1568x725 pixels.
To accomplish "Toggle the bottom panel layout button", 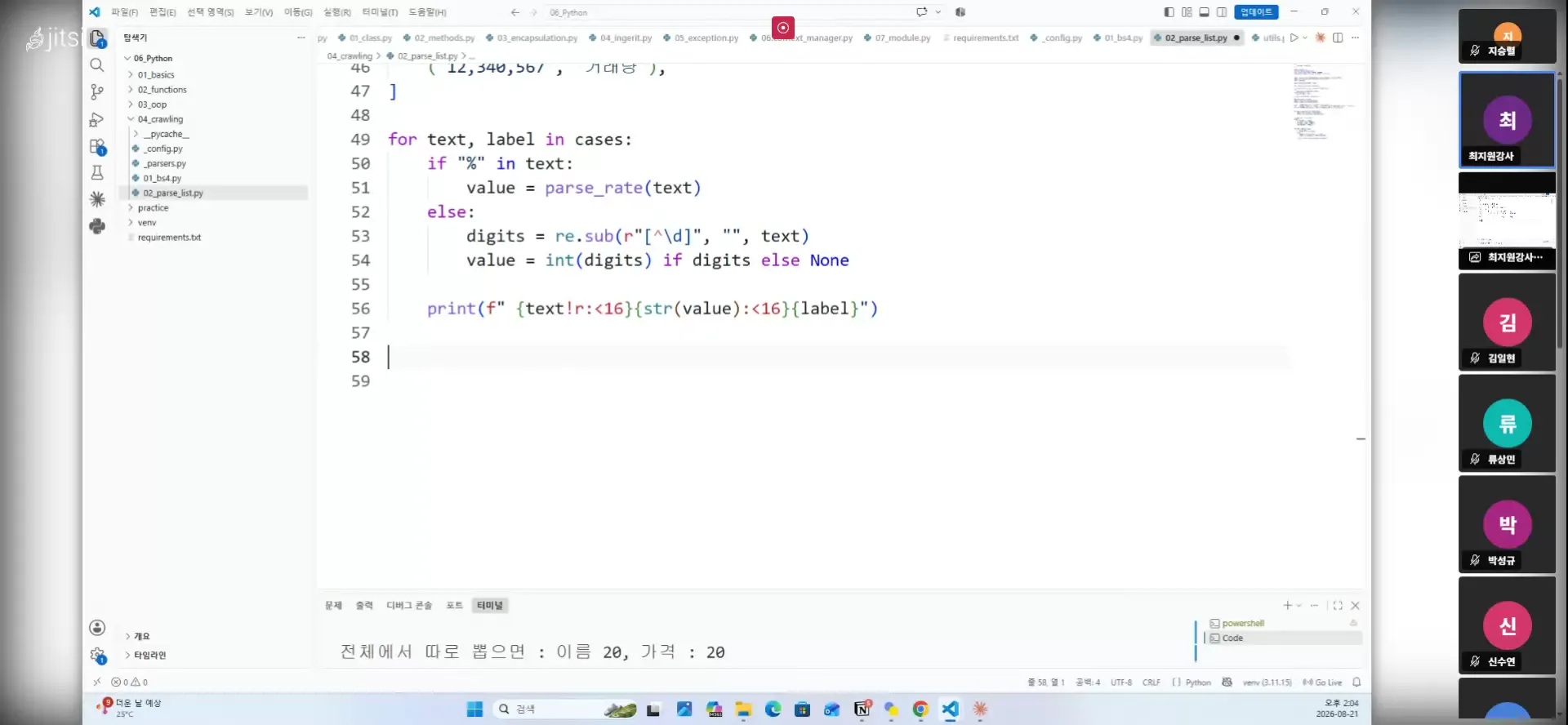I will 1204,12.
